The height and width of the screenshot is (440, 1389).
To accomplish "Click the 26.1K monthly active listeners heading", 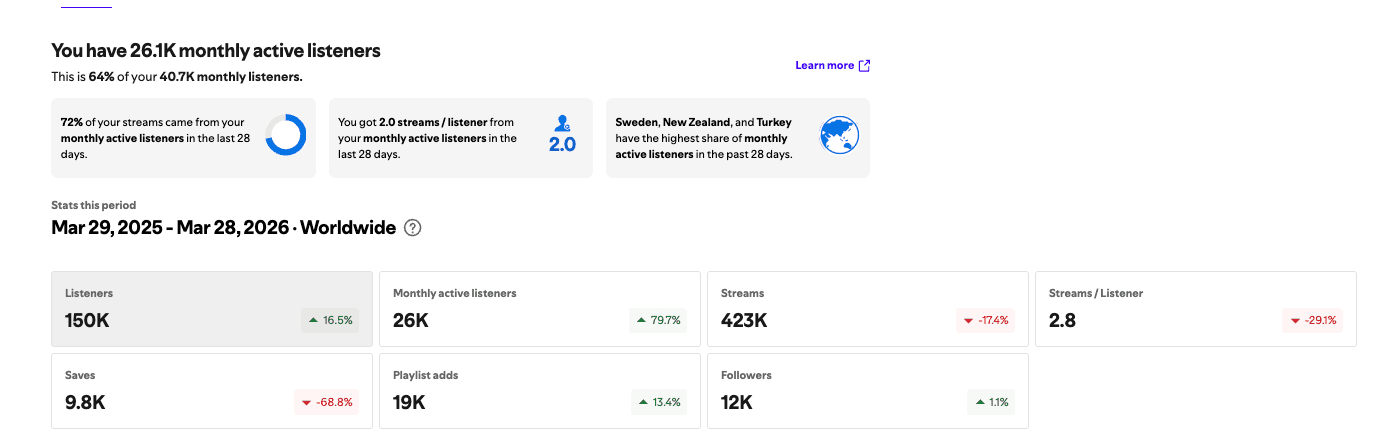I will (216, 50).
